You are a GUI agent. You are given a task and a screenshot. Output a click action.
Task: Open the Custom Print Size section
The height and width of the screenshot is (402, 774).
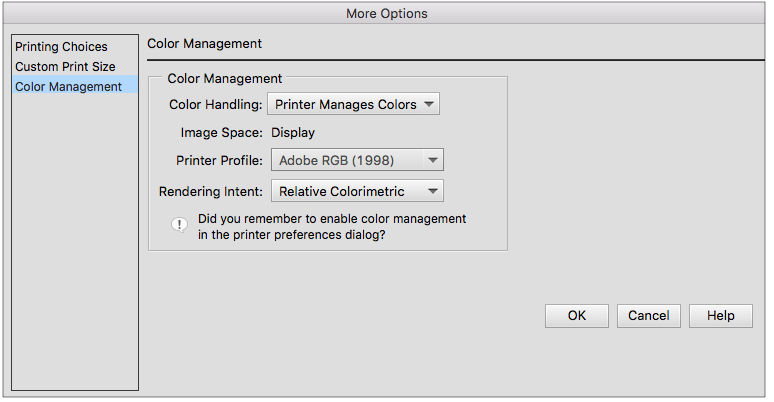click(65, 66)
